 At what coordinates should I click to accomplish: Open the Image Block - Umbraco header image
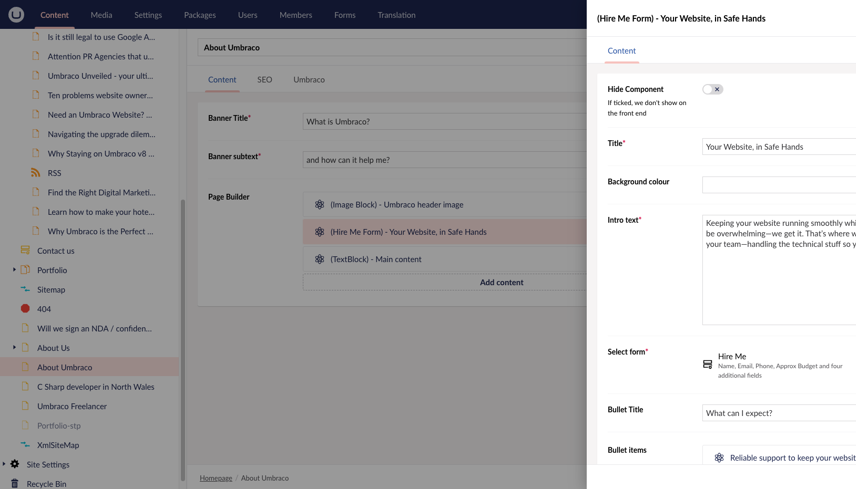(445, 205)
